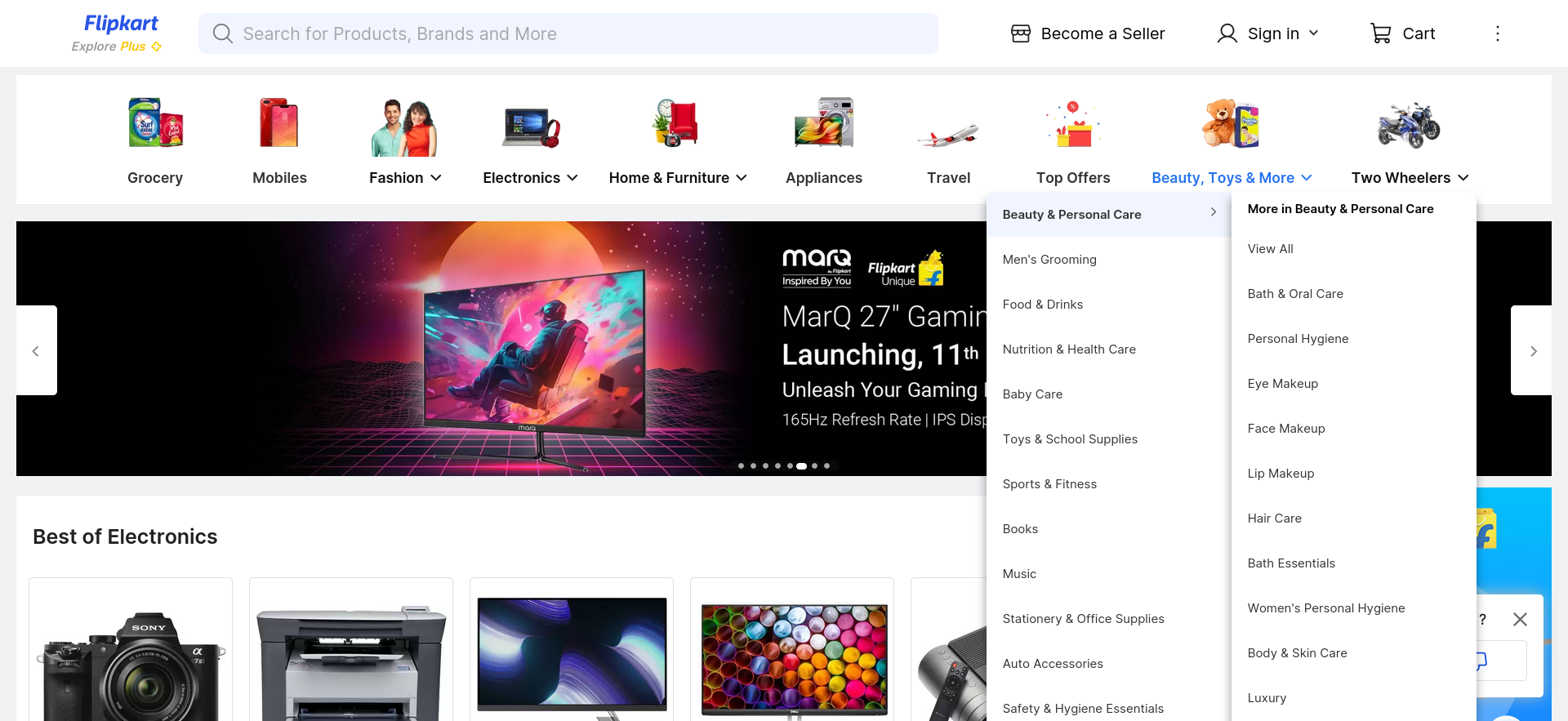Click the shopping cart icon
Image resolution: width=1568 pixels, height=721 pixels.
point(1381,33)
